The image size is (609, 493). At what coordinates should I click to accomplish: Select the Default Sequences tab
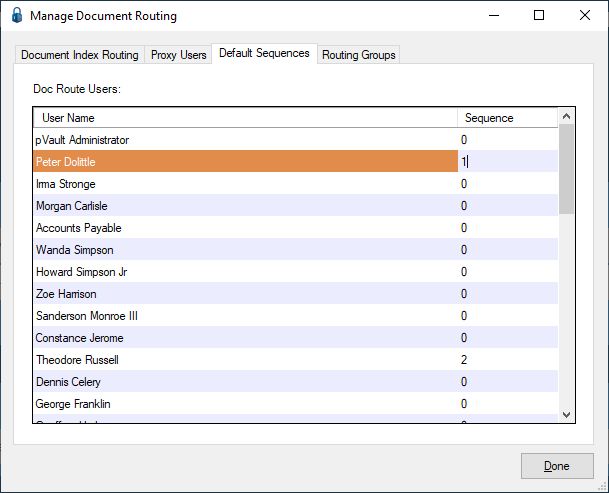(264, 53)
